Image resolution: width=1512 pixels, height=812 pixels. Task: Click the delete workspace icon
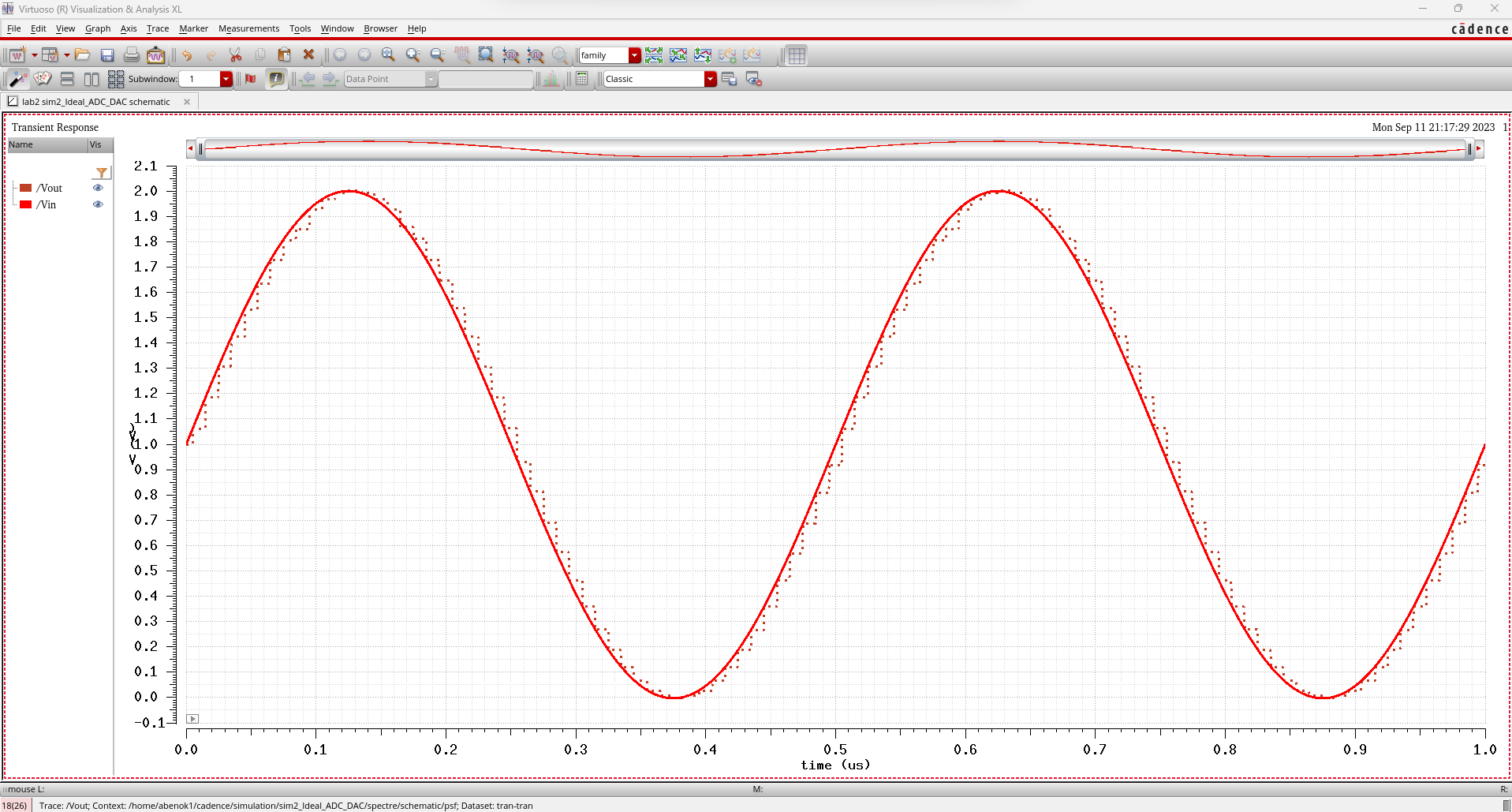(753, 79)
